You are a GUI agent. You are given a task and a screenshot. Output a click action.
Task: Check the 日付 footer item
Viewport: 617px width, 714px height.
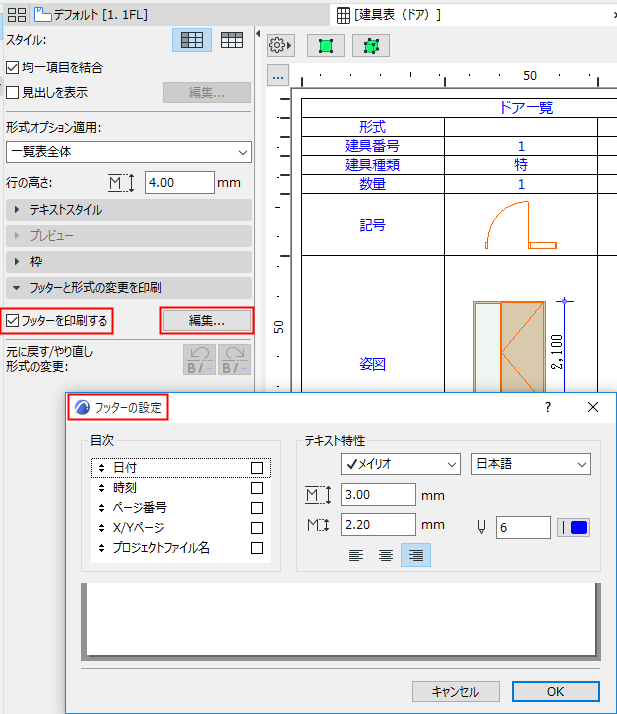pos(257,468)
